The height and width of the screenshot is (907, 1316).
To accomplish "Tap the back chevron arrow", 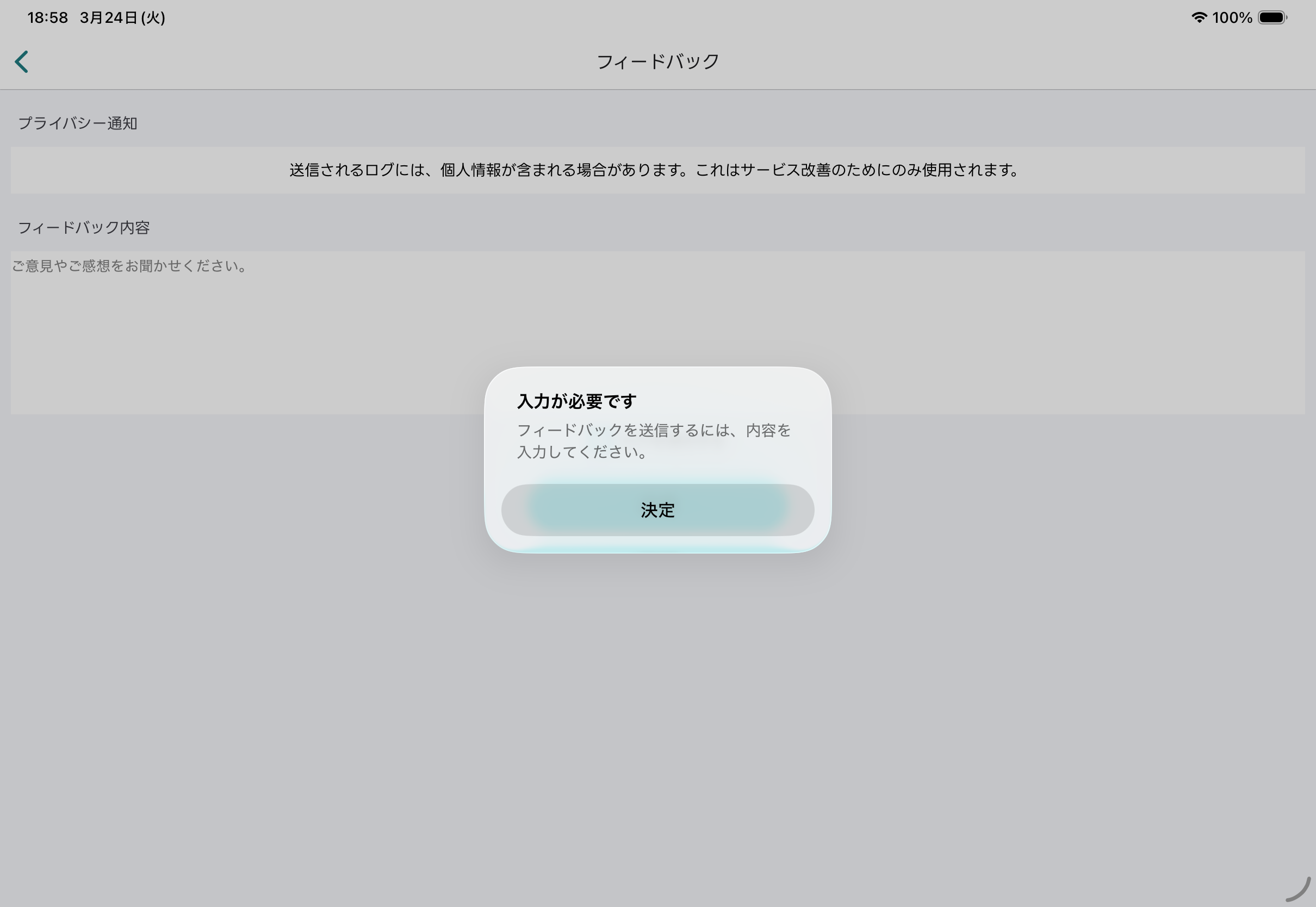I will point(22,62).
